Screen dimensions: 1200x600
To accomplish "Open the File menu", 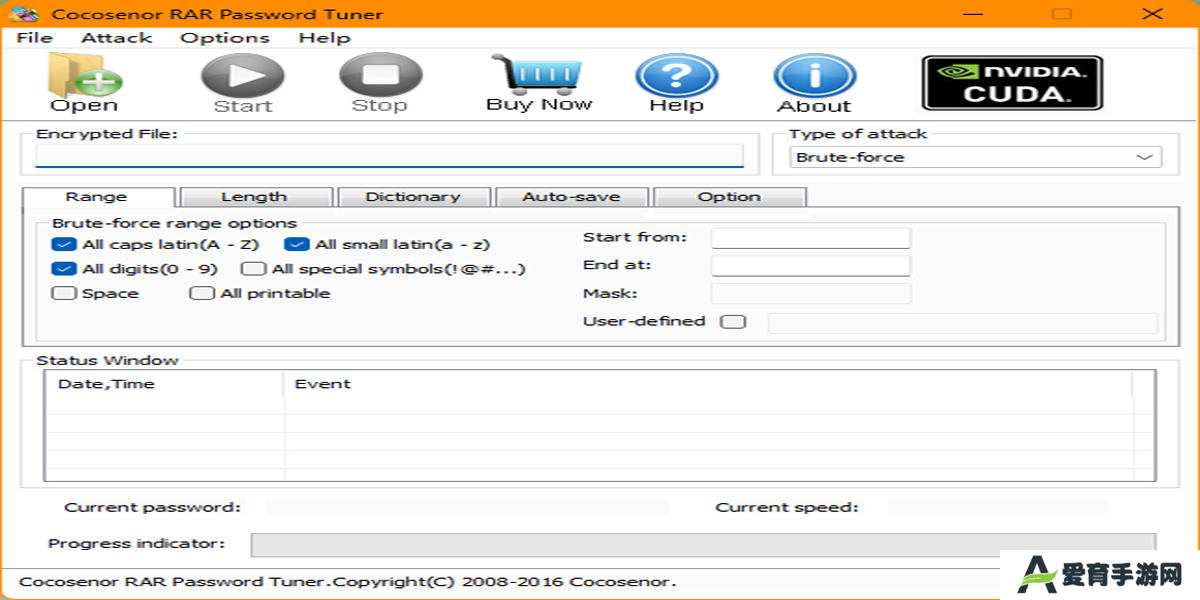I will (35, 38).
